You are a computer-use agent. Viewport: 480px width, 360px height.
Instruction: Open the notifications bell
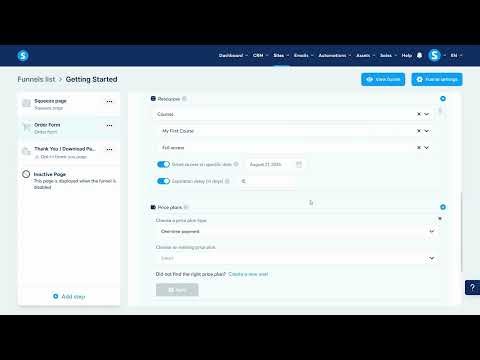coord(419,55)
